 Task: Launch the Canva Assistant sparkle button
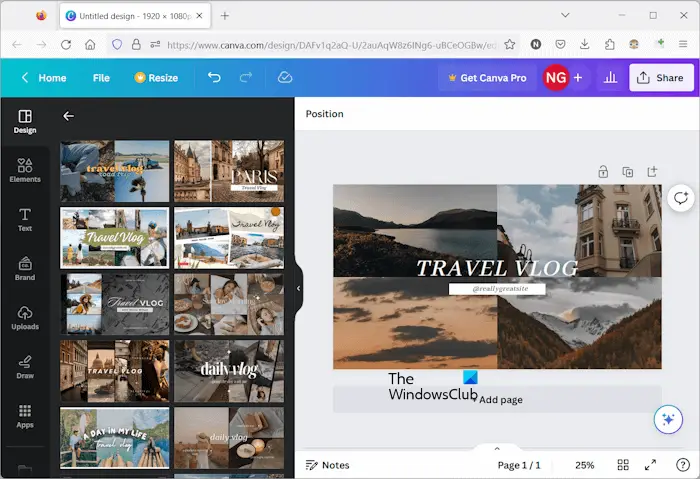pos(668,419)
